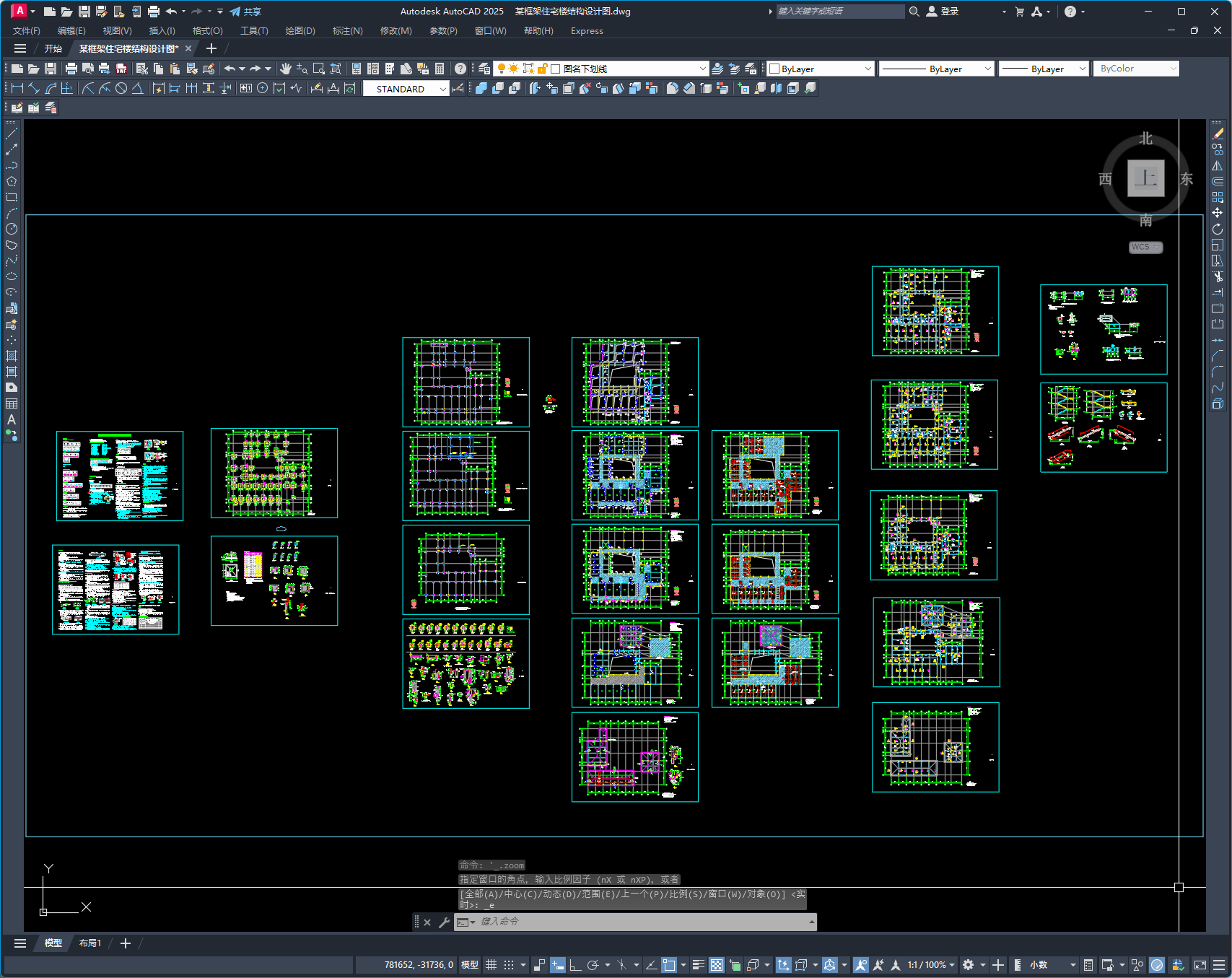Select the Multiline Text A tool
The image size is (1232, 978).
[x=12, y=419]
